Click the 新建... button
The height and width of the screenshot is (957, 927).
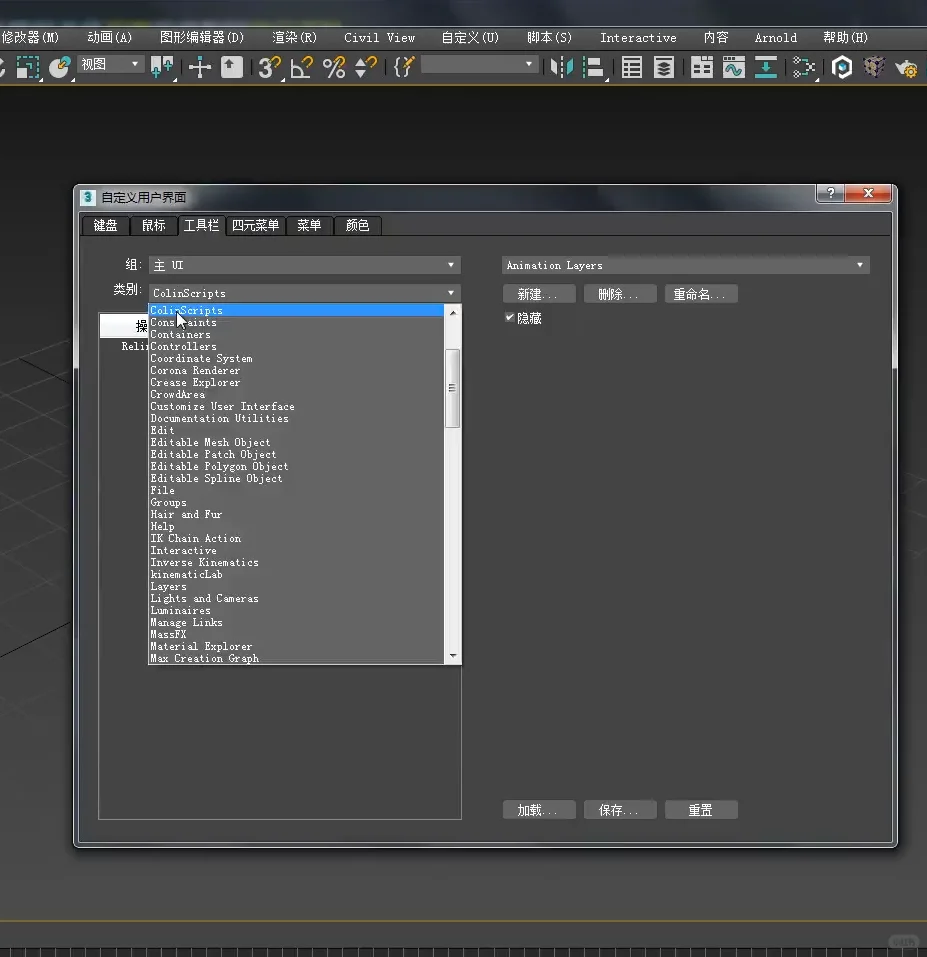[x=538, y=294]
